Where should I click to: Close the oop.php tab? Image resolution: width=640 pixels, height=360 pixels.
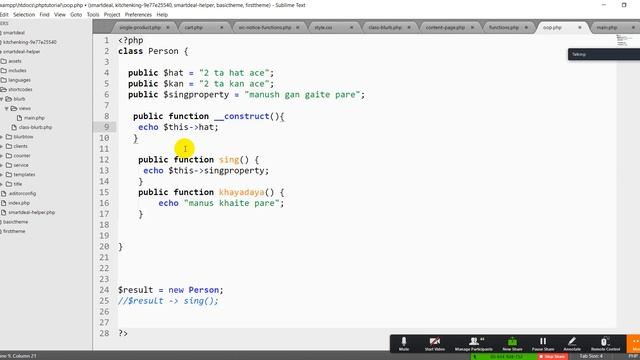tap(580, 27)
